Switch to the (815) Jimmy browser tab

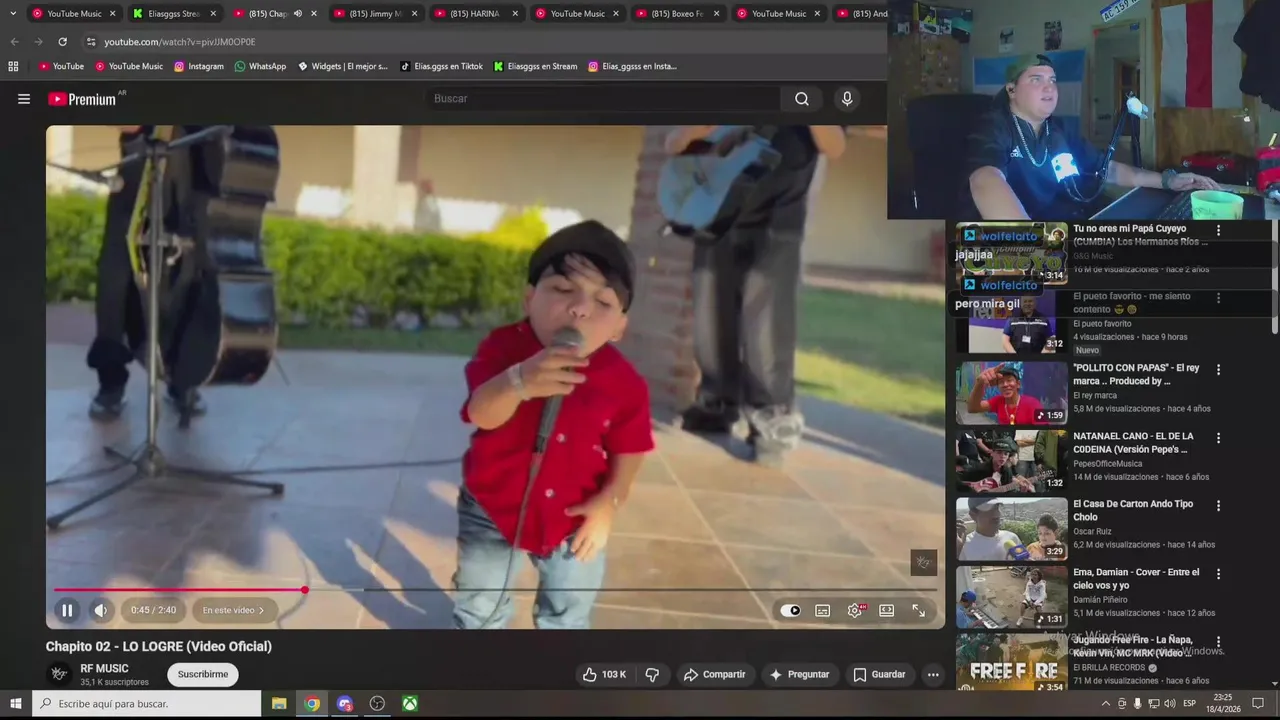[375, 14]
